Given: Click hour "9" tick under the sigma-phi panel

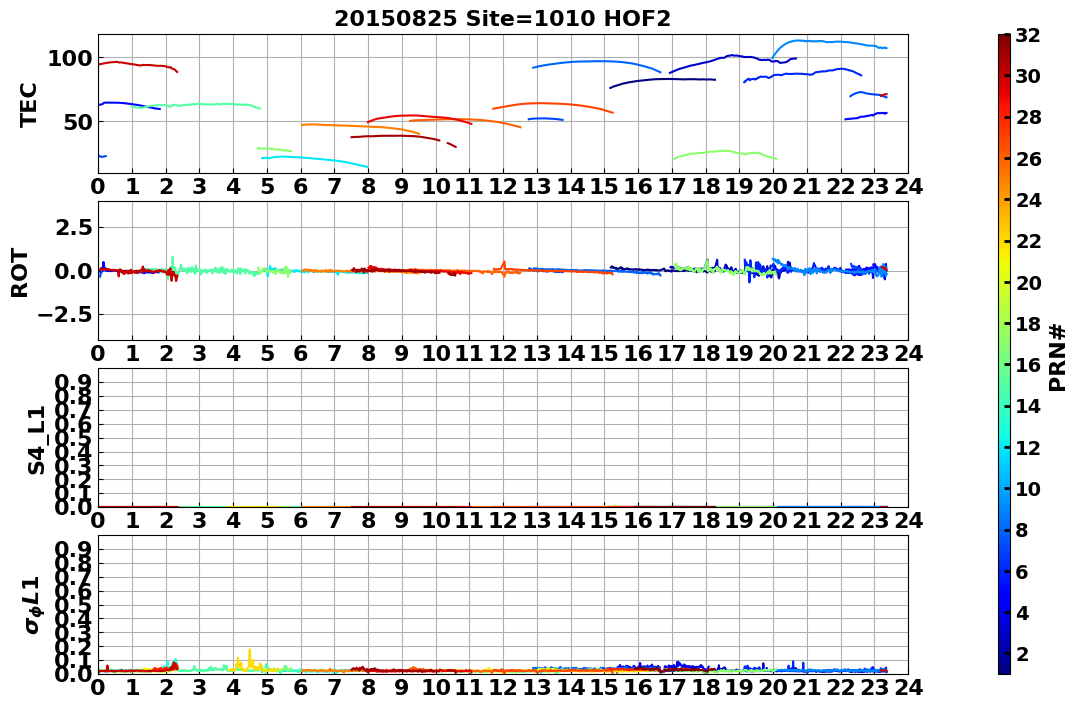Looking at the screenshot, I should coord(402,688).
